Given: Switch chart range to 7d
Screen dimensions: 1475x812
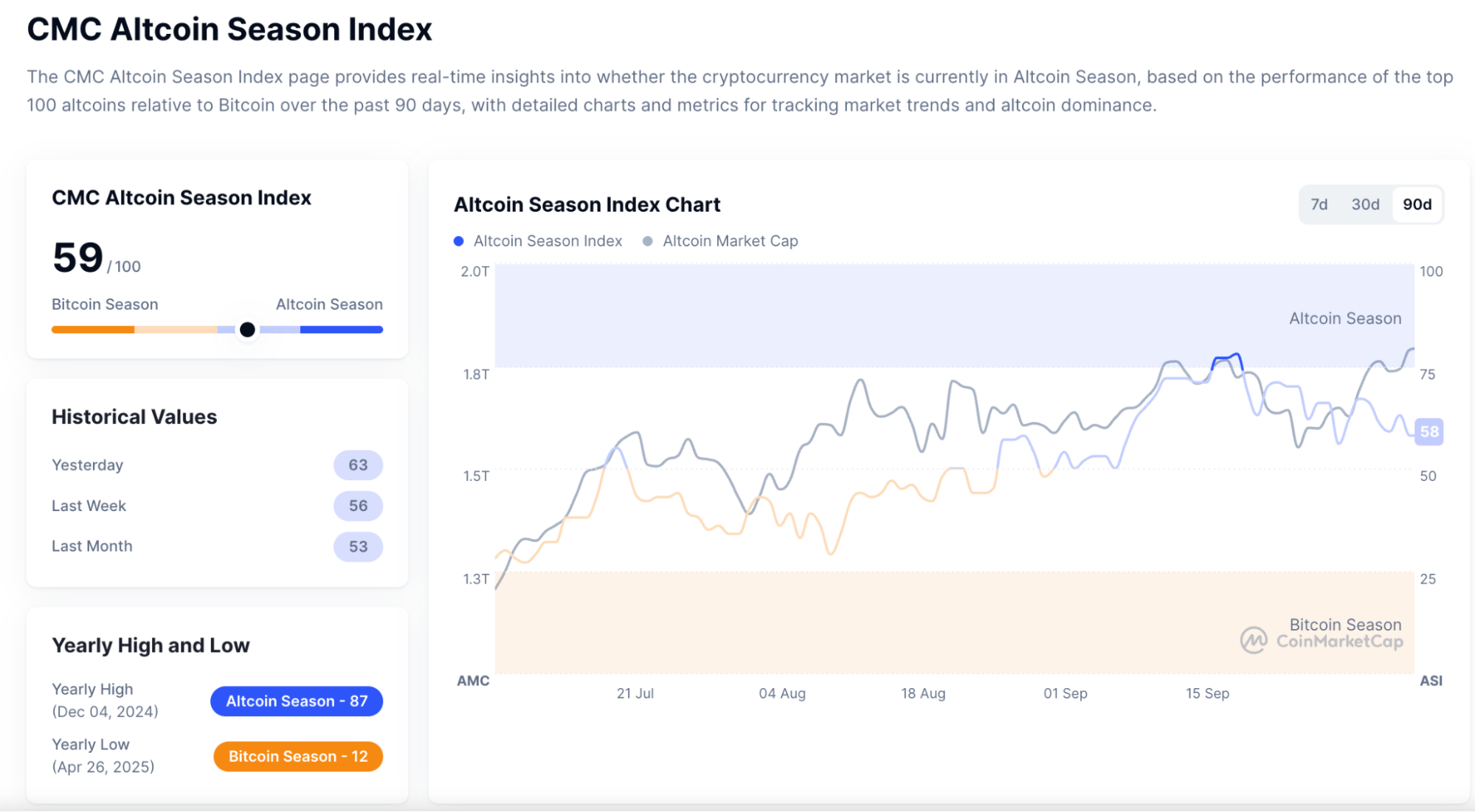Looking at the screenshot, I should [x=1319, y=204].
